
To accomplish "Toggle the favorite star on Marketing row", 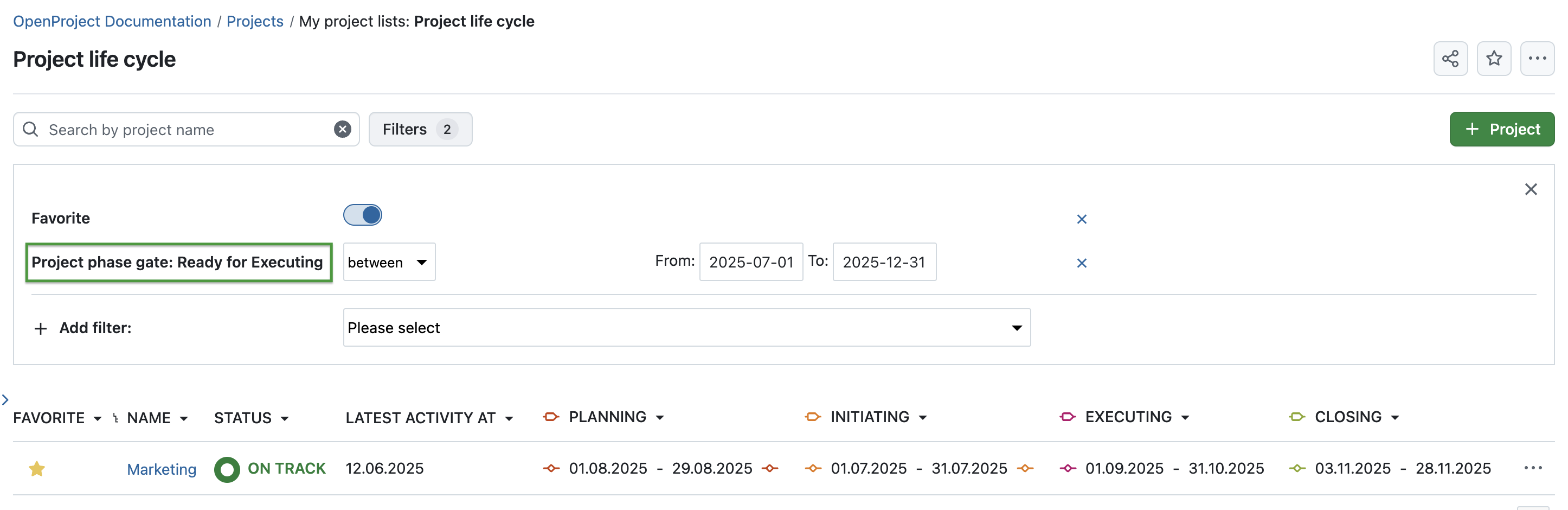I will pyautogui.click(x=36, y=469).
